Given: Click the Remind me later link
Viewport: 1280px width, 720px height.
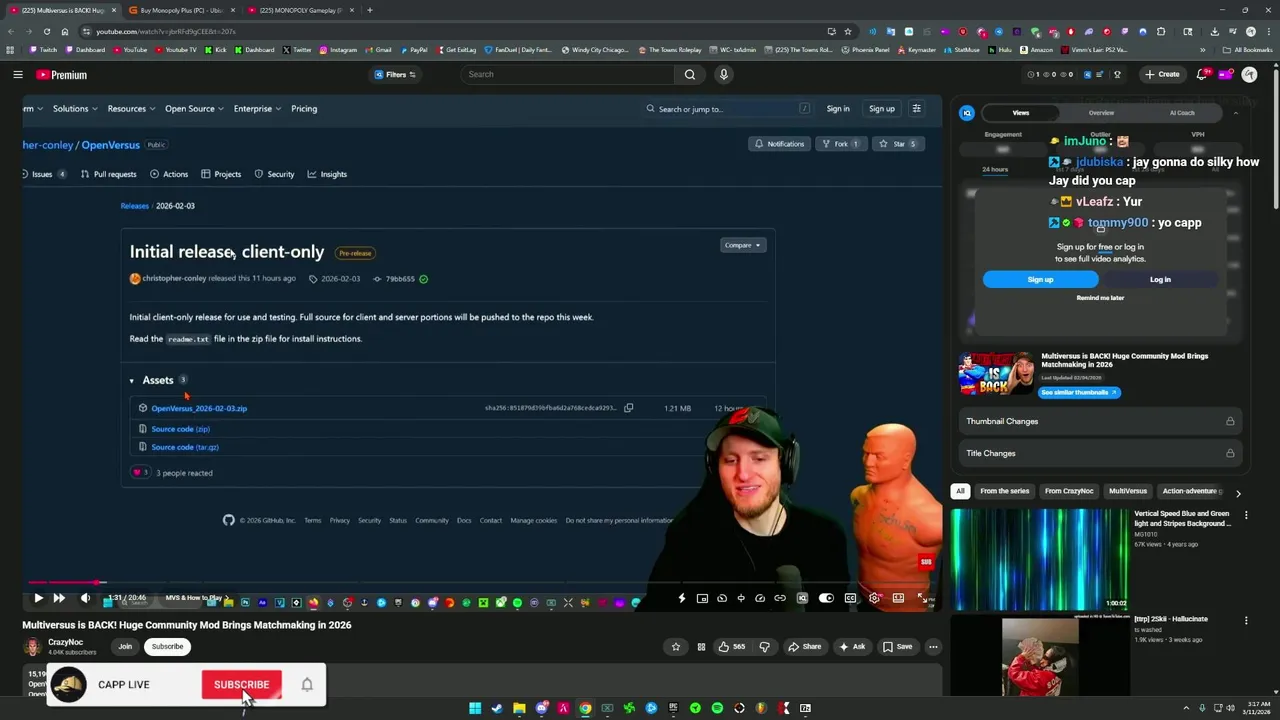Looking at the screenshot, I should tap(1100, 298).
